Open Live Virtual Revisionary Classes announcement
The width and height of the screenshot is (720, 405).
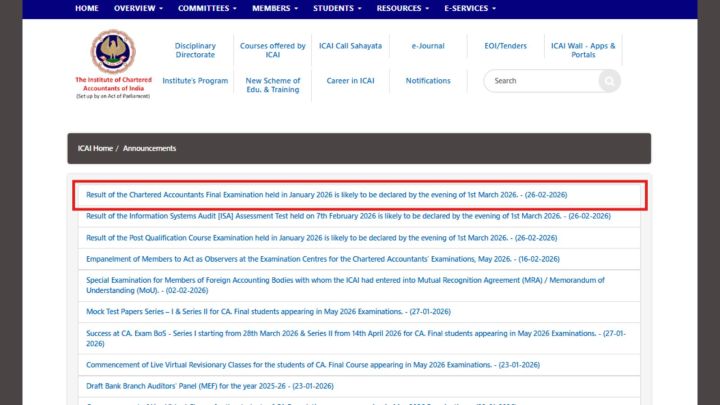313,365
